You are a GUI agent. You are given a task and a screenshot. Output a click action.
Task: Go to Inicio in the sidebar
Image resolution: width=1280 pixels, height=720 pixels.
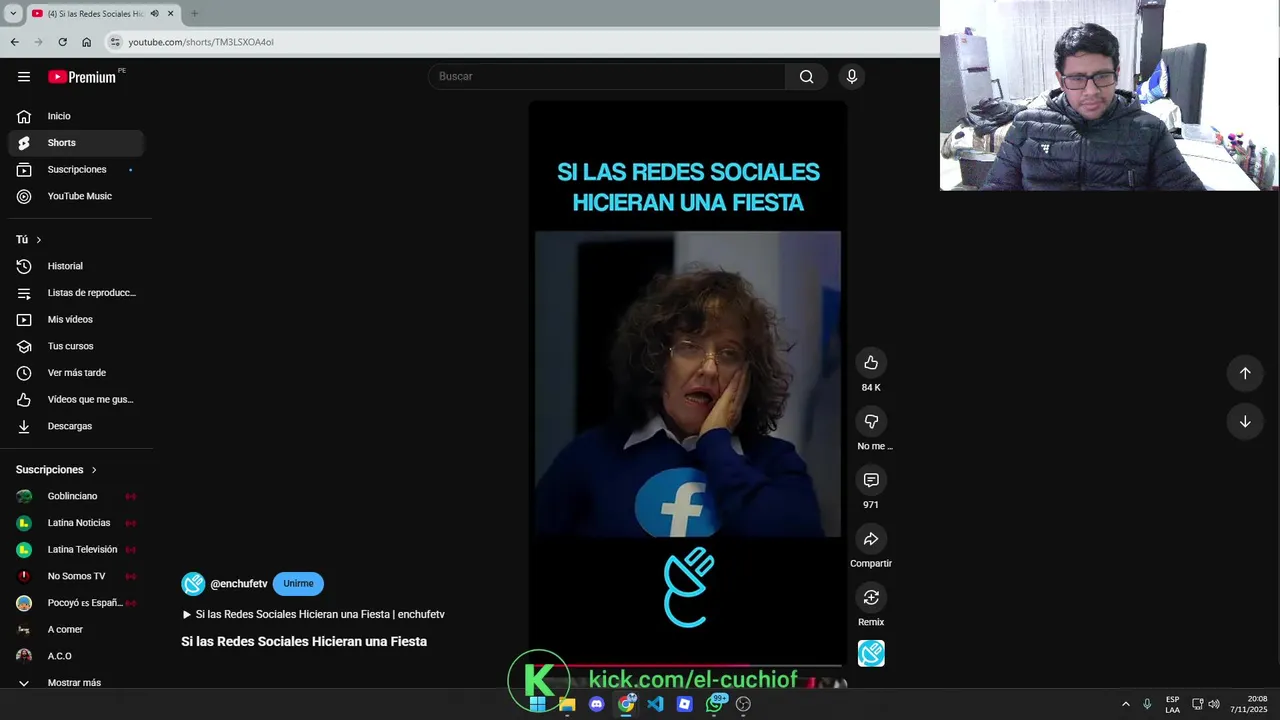pos(76,116)
